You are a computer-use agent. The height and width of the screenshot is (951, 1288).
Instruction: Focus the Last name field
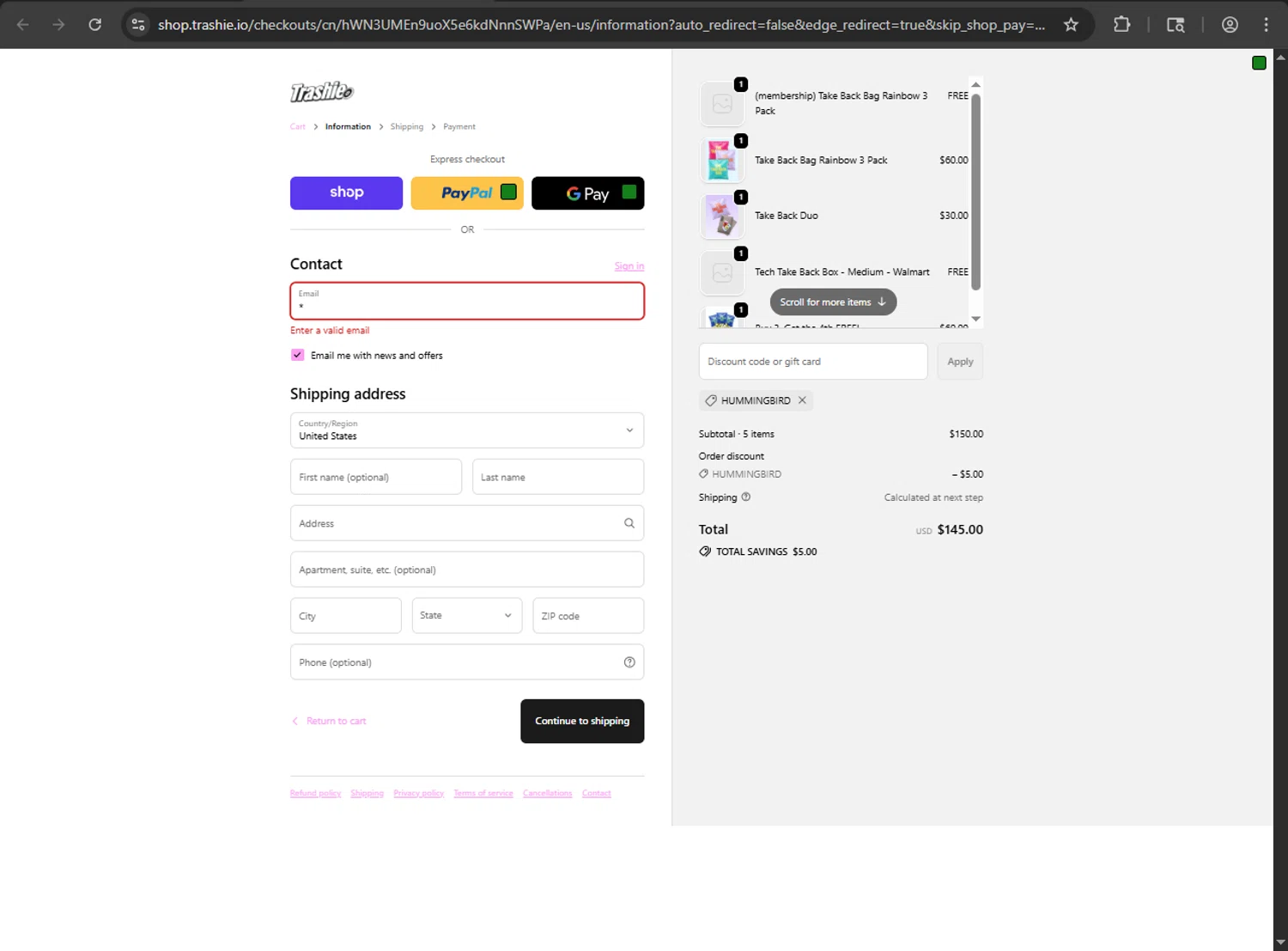point(558,477)
